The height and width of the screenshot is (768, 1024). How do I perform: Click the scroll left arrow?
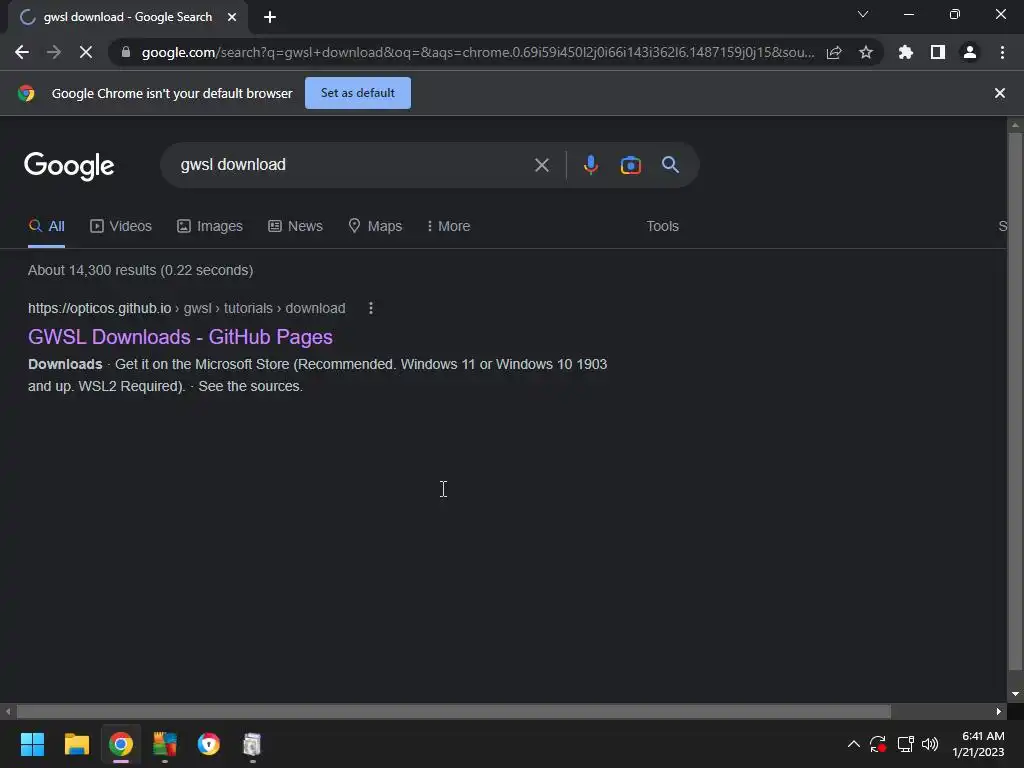tap(7, 711)
